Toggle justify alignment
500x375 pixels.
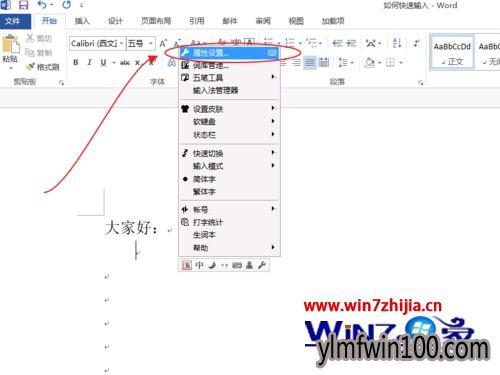(x=310, y=62)
